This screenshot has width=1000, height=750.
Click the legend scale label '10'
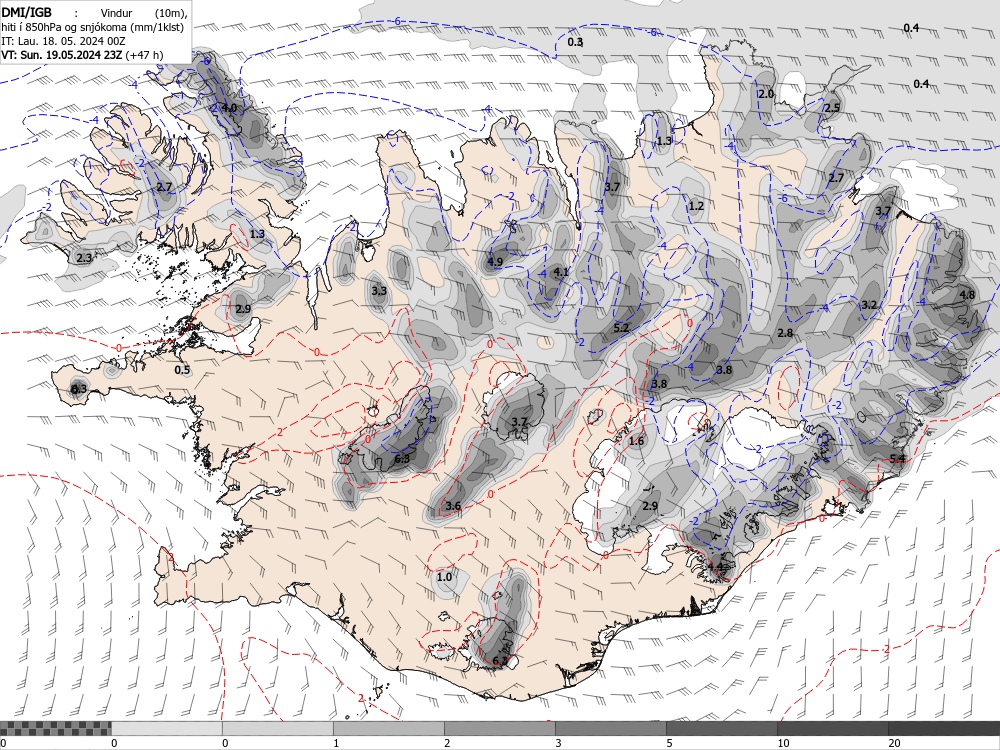click(x=783, y=743)
